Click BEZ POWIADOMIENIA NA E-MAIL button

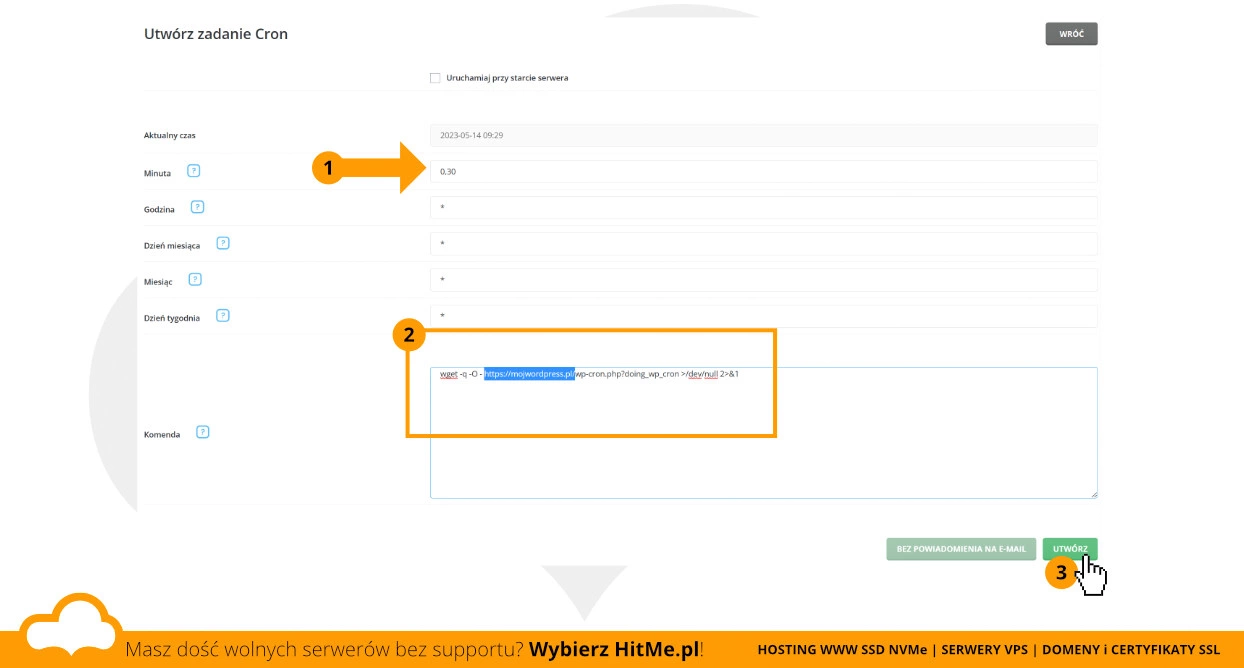pos(961,549)
